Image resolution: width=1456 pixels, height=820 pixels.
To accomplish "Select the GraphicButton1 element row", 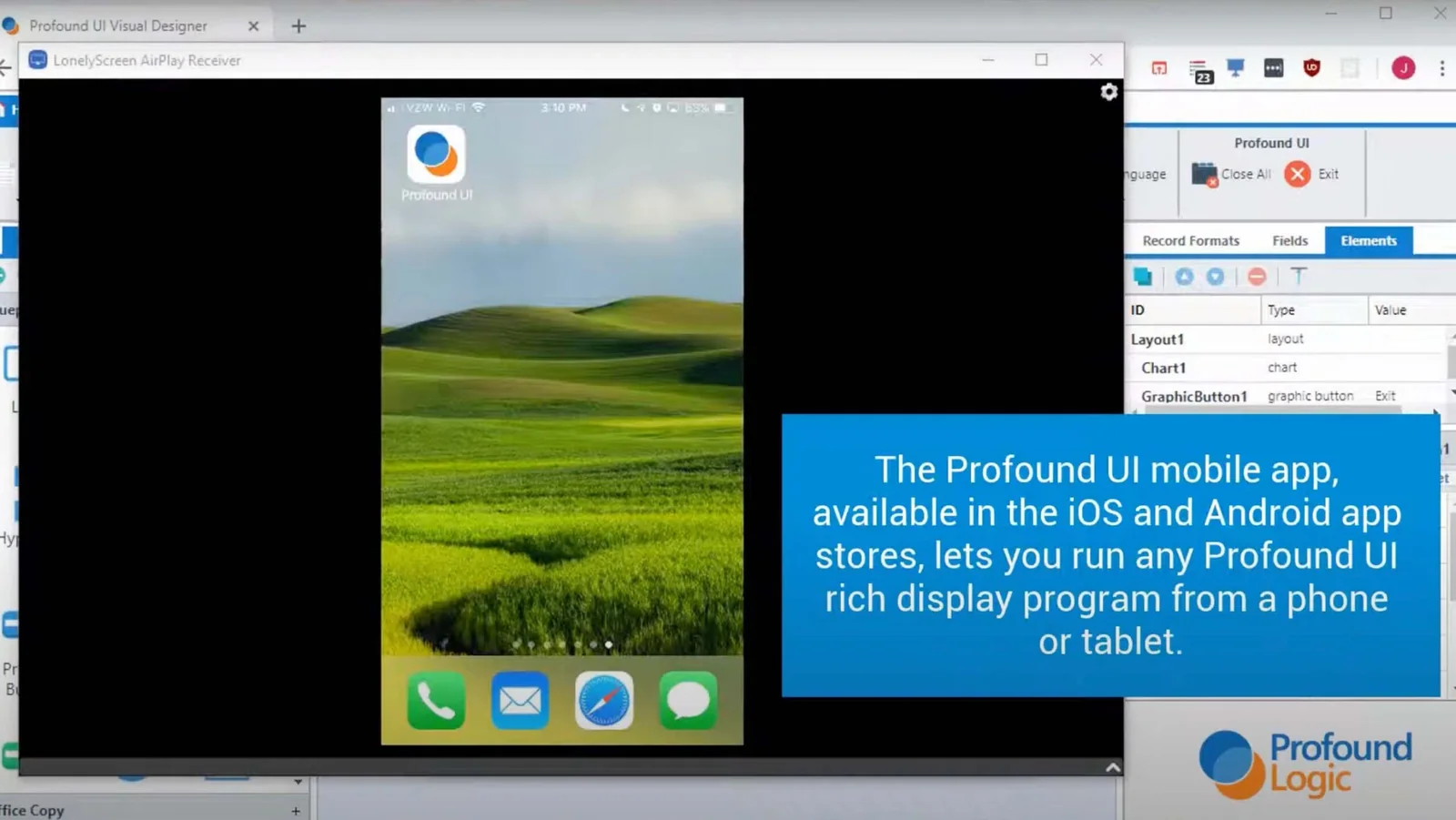I will pos(1287,396).
